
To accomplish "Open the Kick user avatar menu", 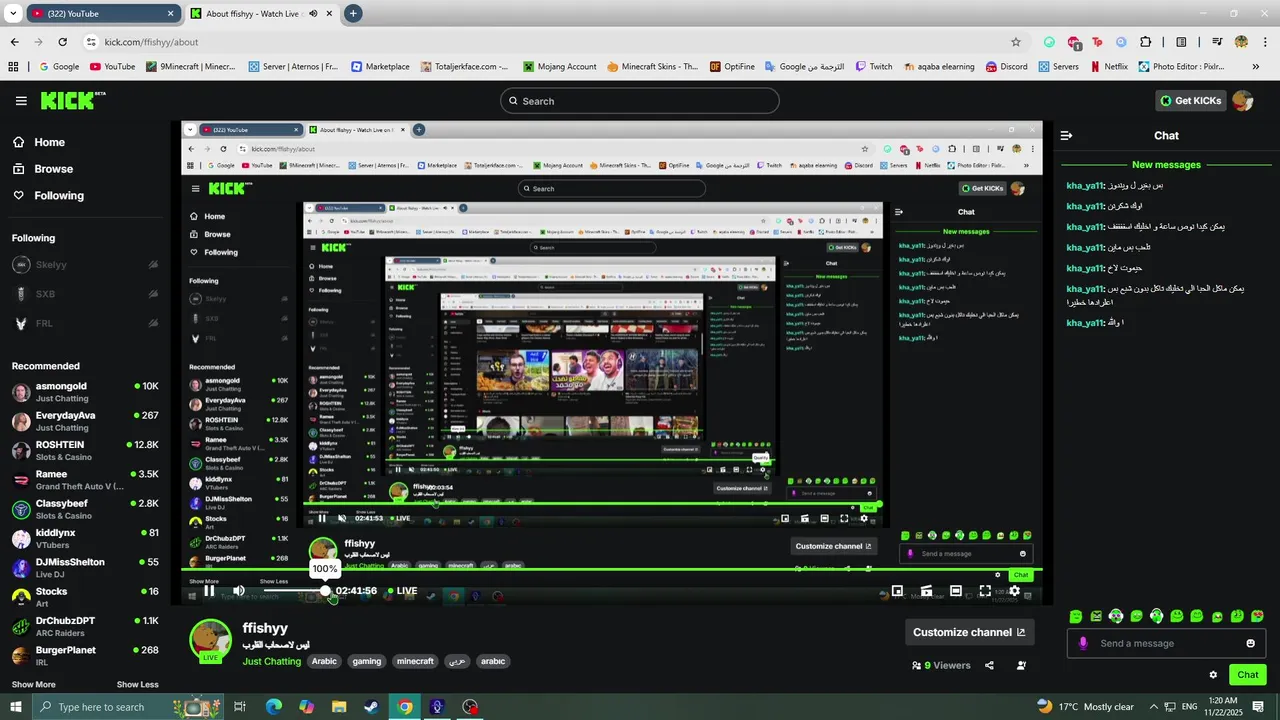I will coord(1243,100).
